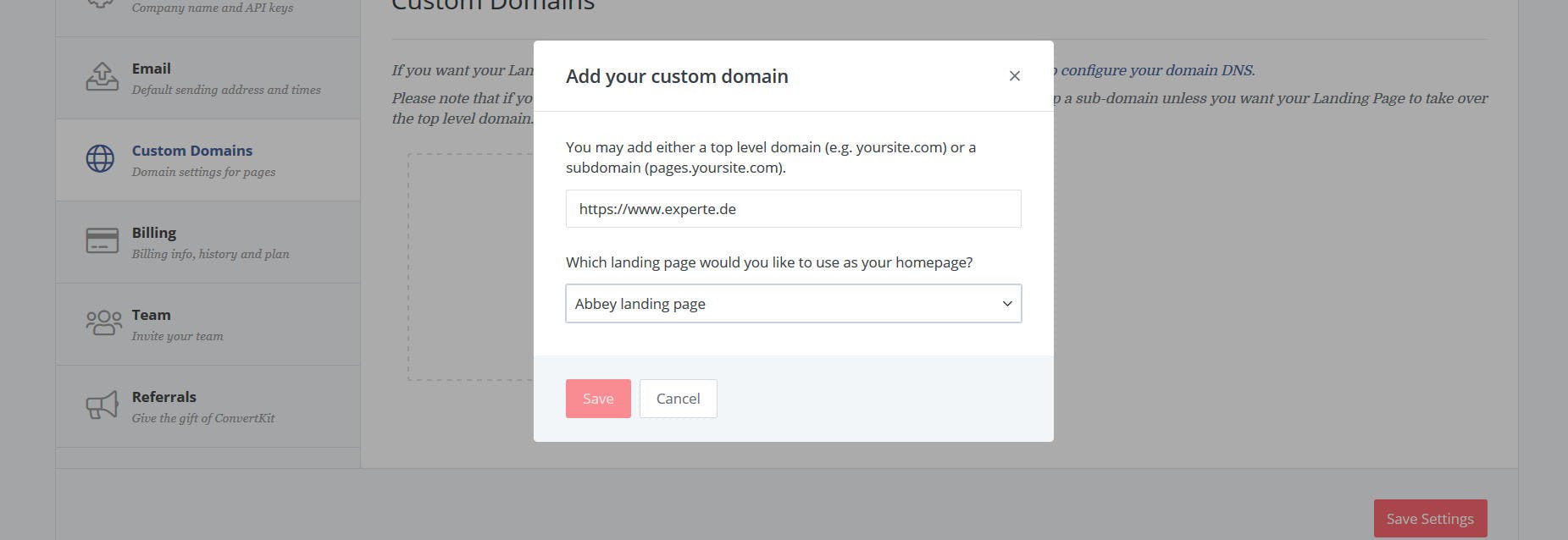The image size is (1568, 540).
Task: Click the red Save Settings button
Action: [x=1429, y=518]
